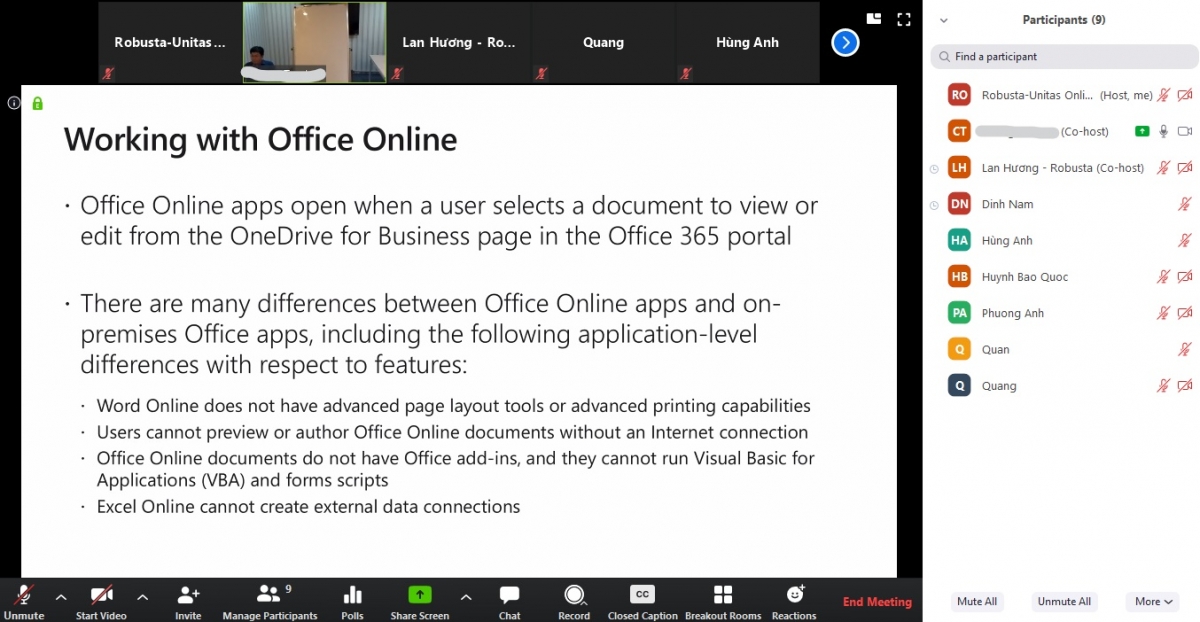Click the Mute All button

tap(977, 602)
